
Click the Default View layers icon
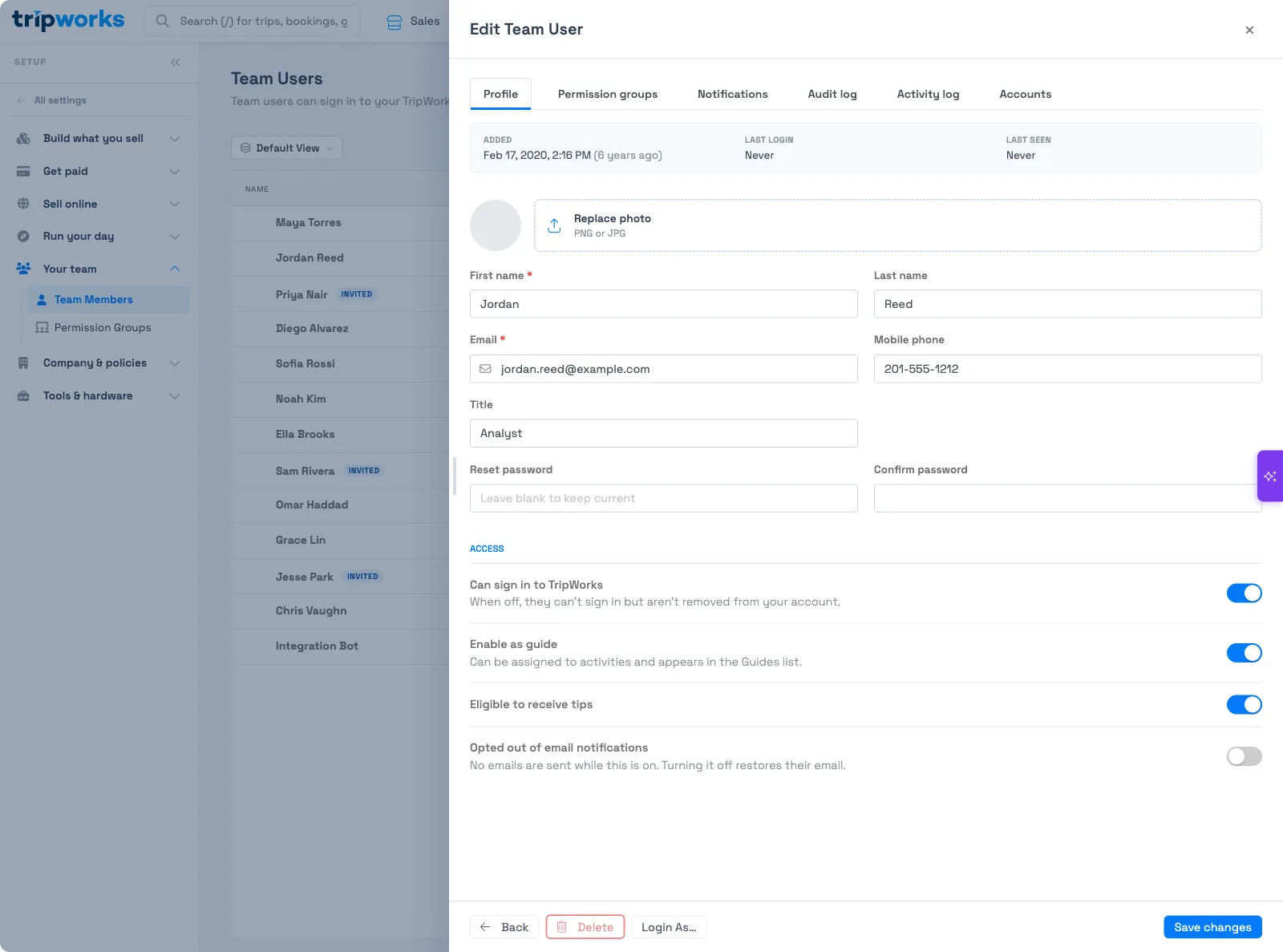(x=245, y=148)
